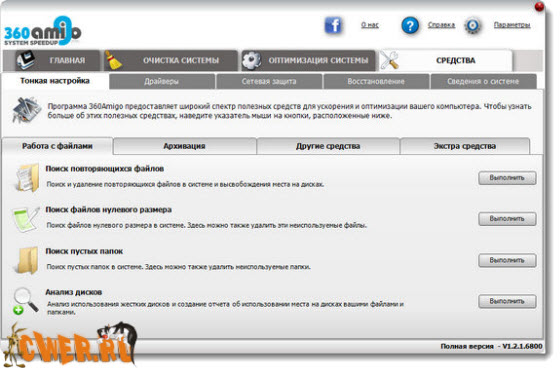
Task: Open the Параметры link
Action: (512, 25)
